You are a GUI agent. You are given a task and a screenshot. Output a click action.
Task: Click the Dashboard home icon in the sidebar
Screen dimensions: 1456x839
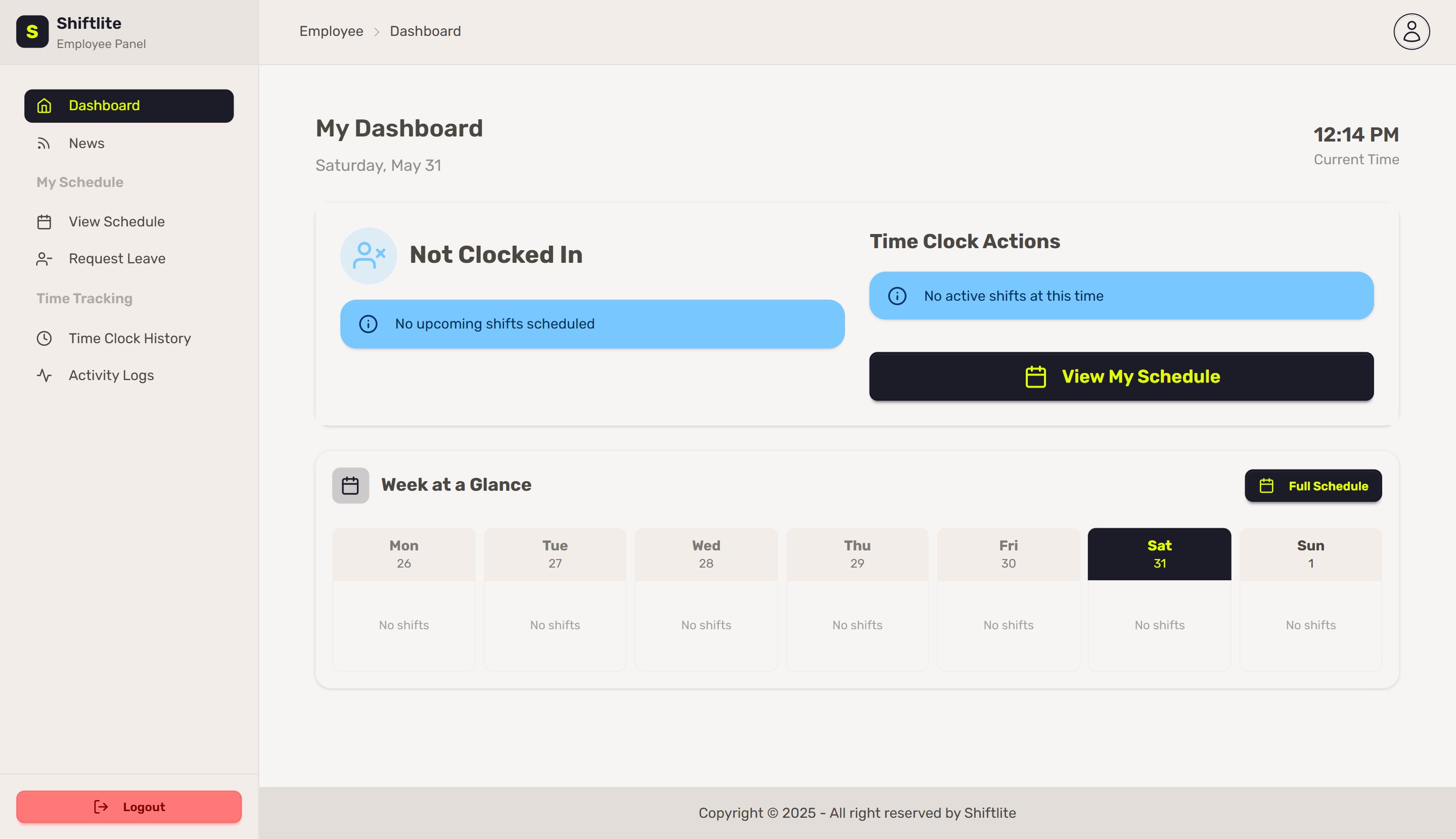pos(44,106)
